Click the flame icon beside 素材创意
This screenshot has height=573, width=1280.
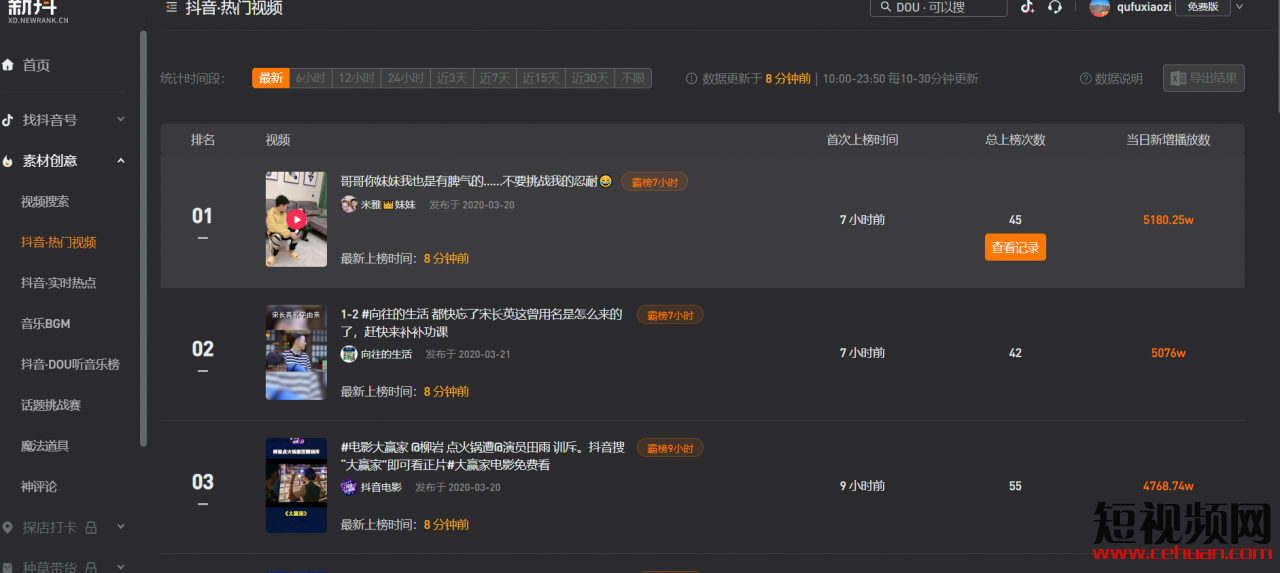click(x=9, y=161)
